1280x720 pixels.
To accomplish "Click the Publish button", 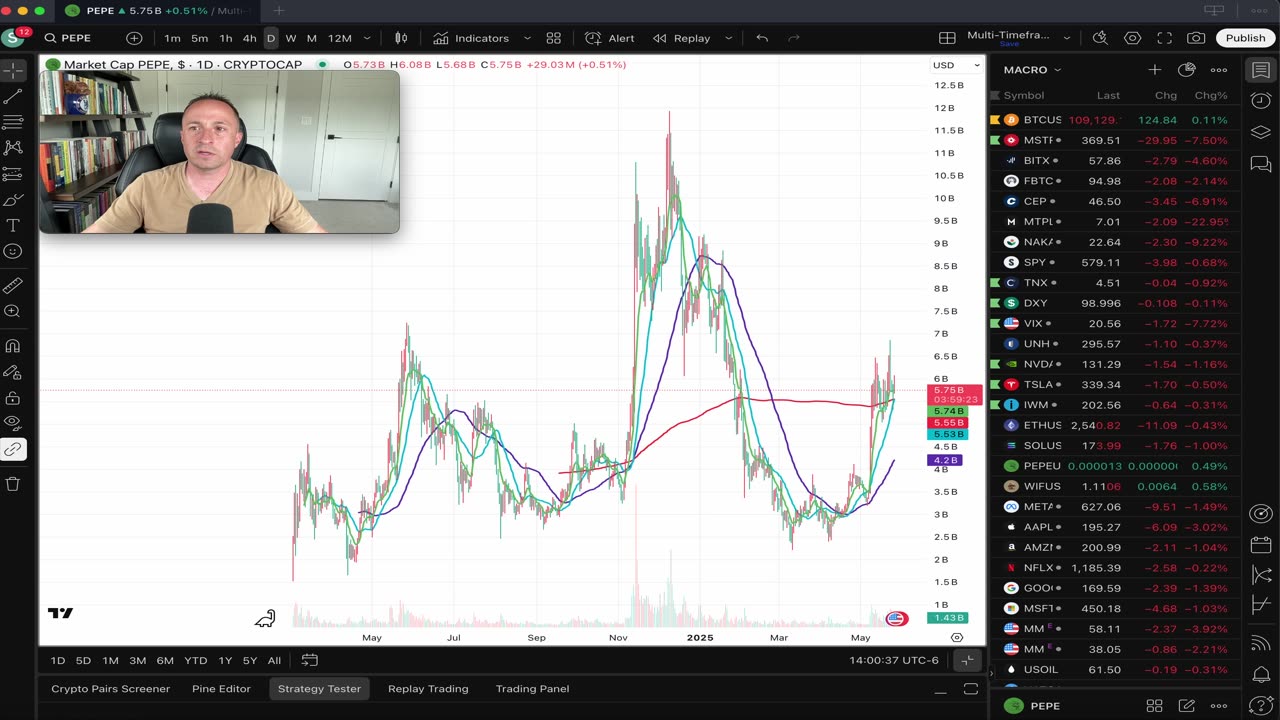I will [x=1245, y=38].
